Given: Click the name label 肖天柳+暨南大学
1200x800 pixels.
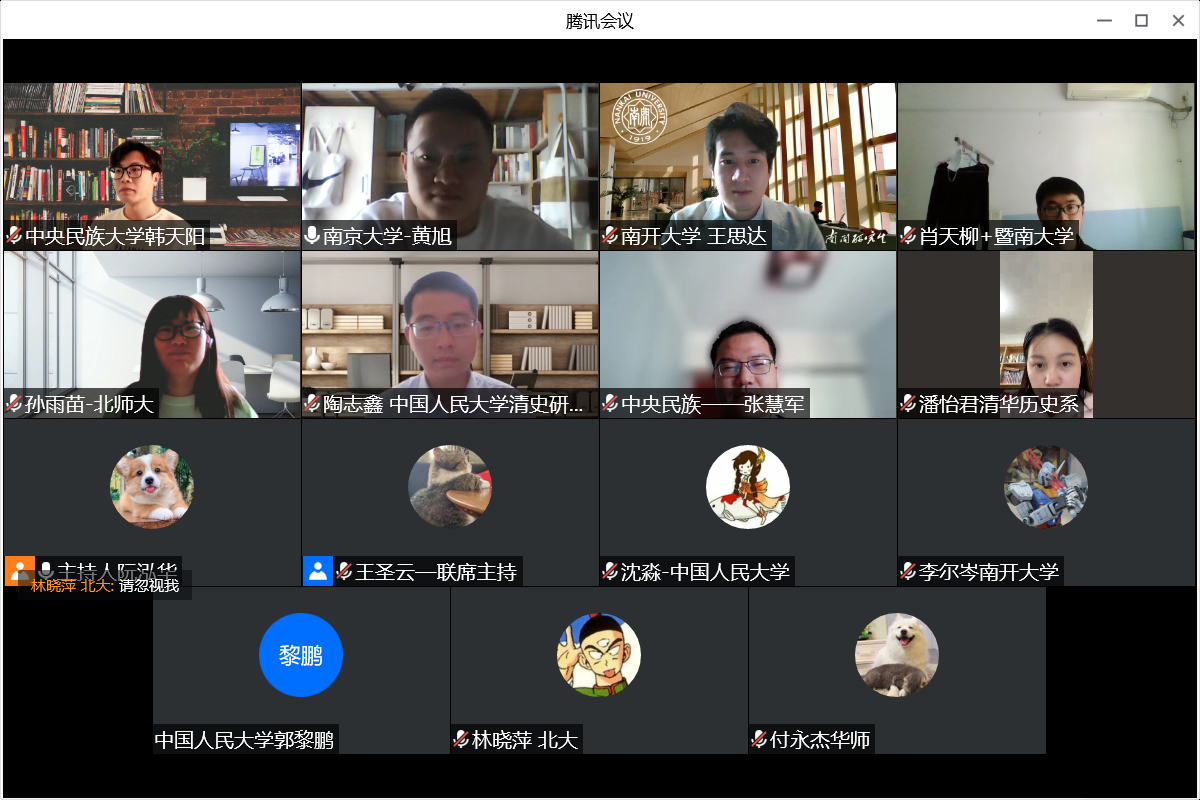Looking at the screenshot, I should 996,236.
